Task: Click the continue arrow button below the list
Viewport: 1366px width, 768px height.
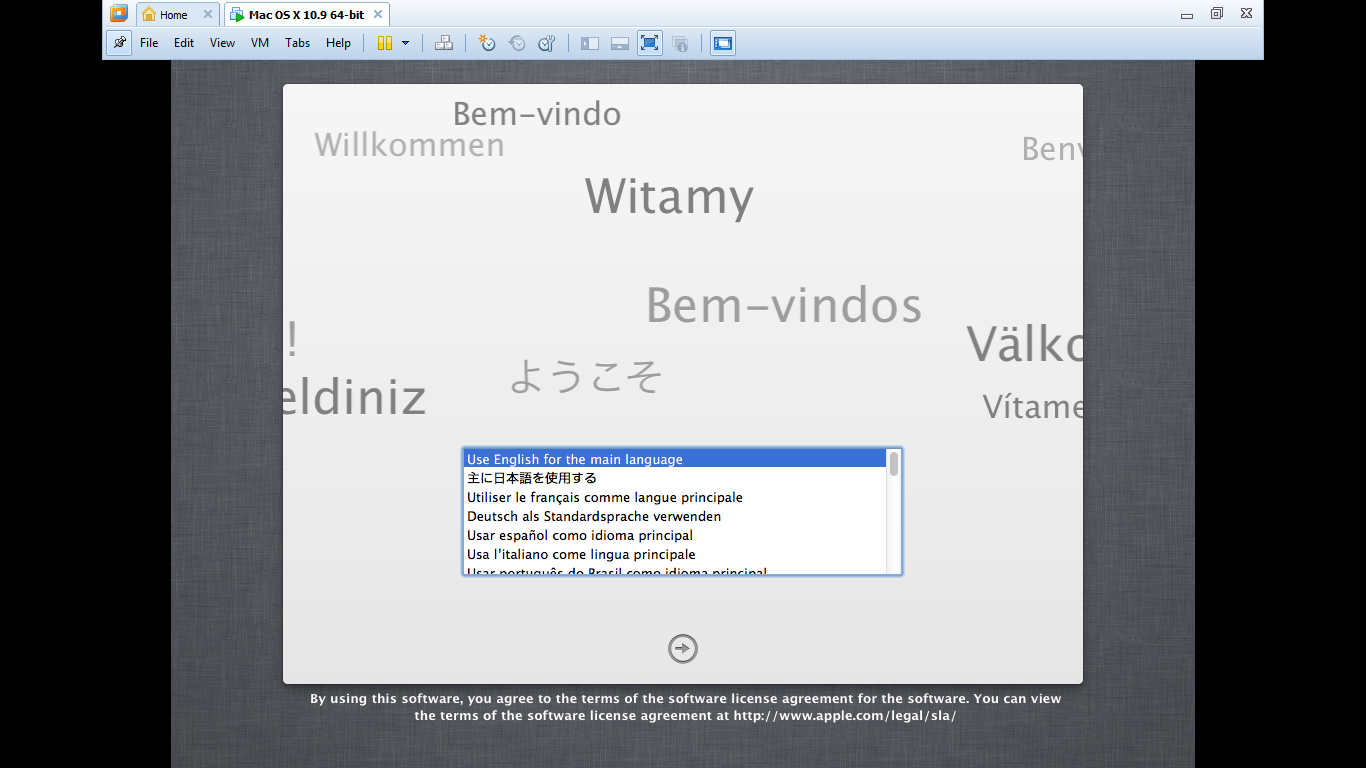Action: pos(683,649)
